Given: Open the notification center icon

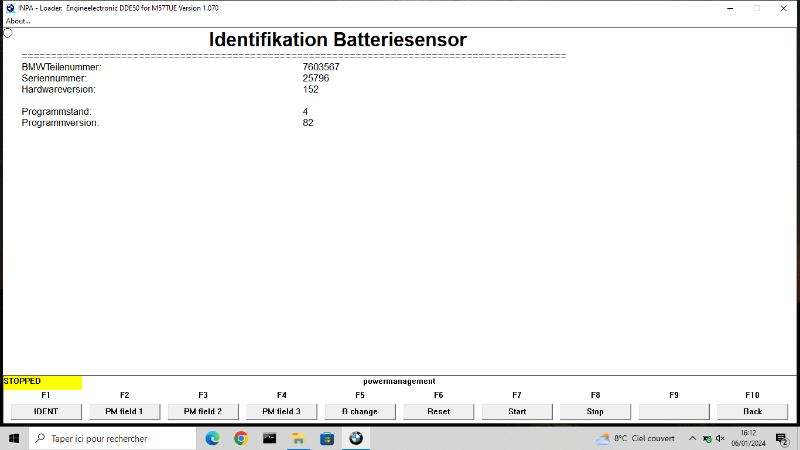Looking at the screenshot, I should (782, 439).
